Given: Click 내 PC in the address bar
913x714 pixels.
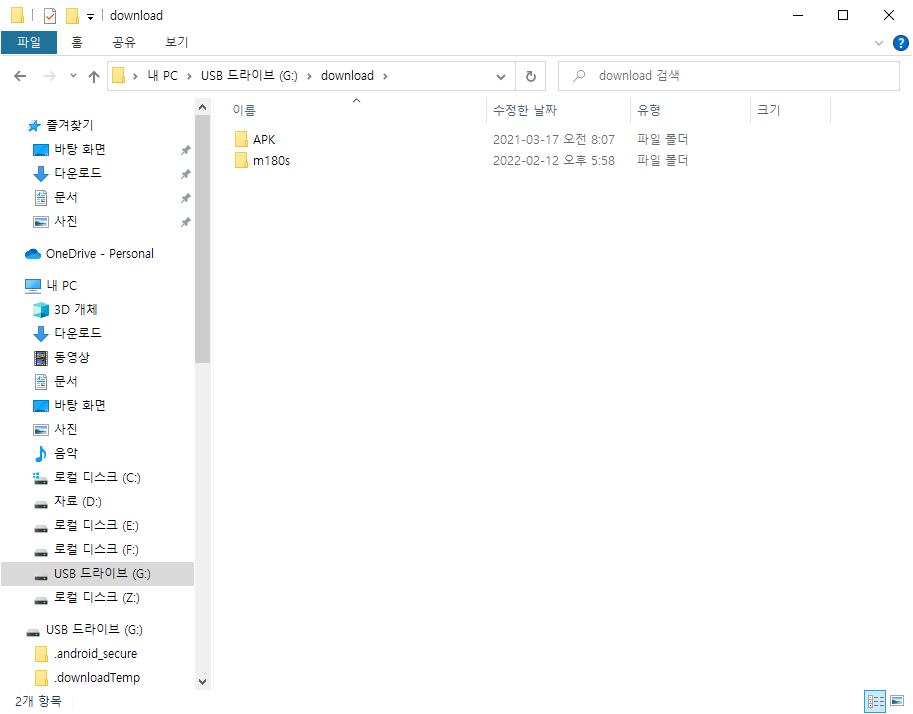Looking at the screenshot, I should [x=162, y=76].
